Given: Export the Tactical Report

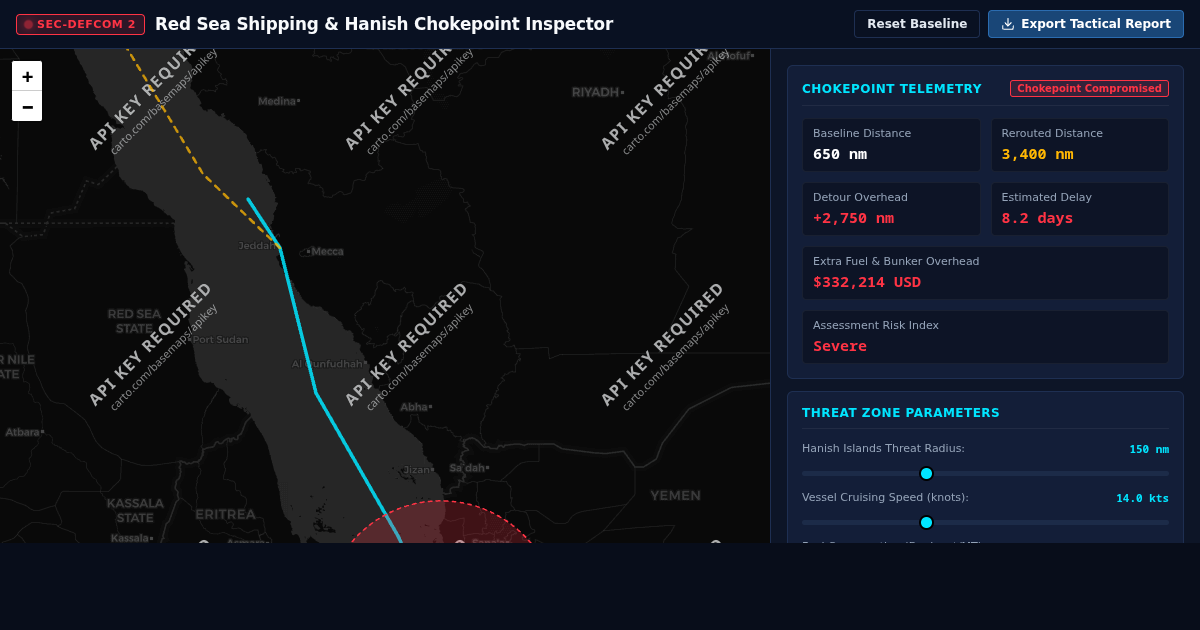Looking at the screenshot, I should click(x=1086, y=24).
